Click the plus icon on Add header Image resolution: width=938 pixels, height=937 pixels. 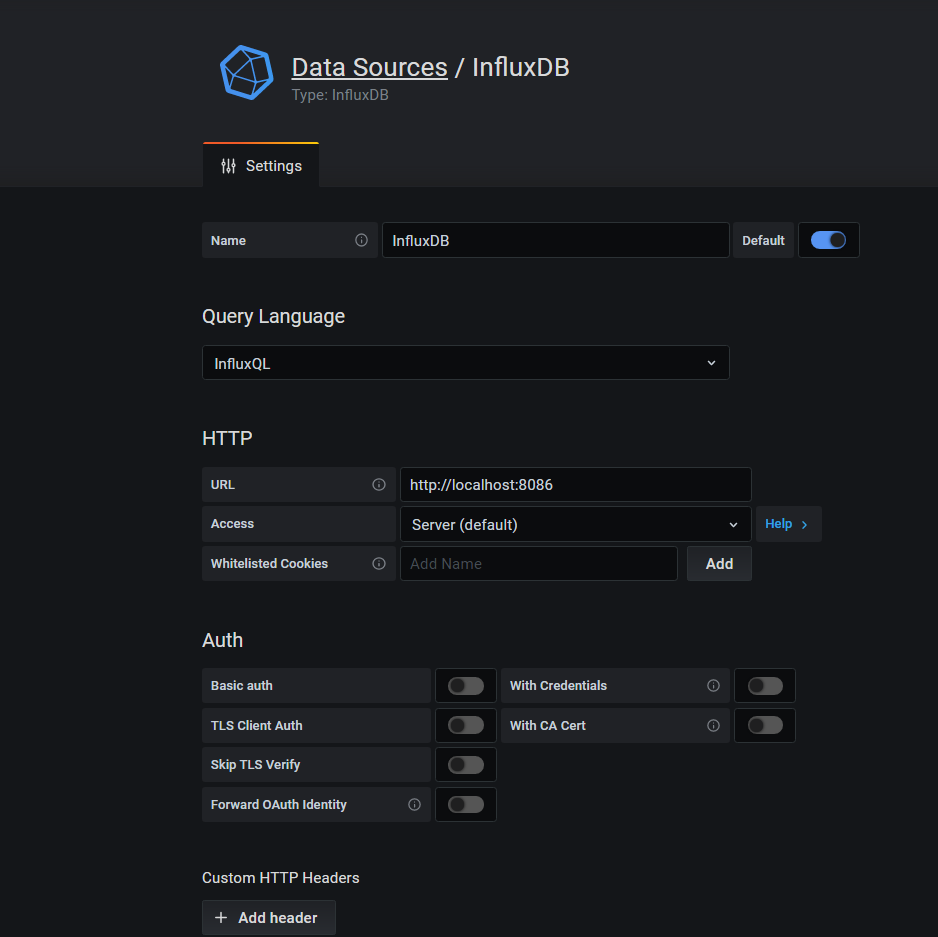[221, 918]
